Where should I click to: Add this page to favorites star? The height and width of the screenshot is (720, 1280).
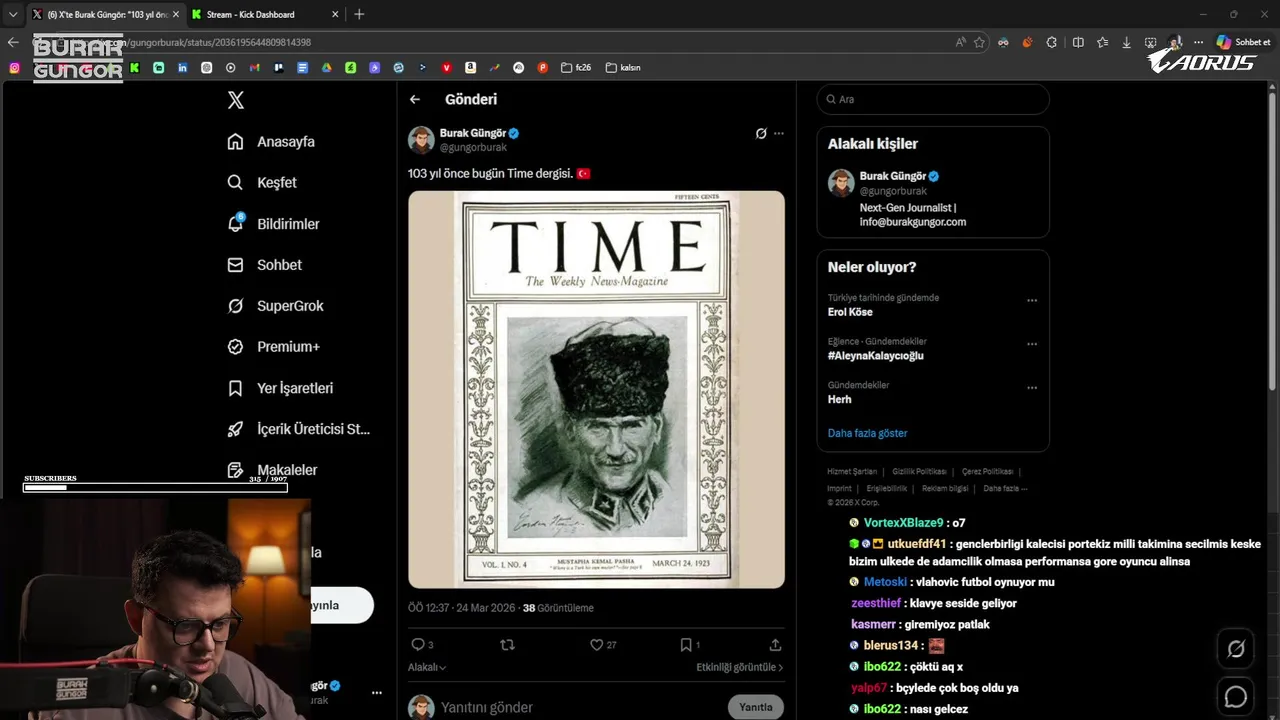[979, 42]
